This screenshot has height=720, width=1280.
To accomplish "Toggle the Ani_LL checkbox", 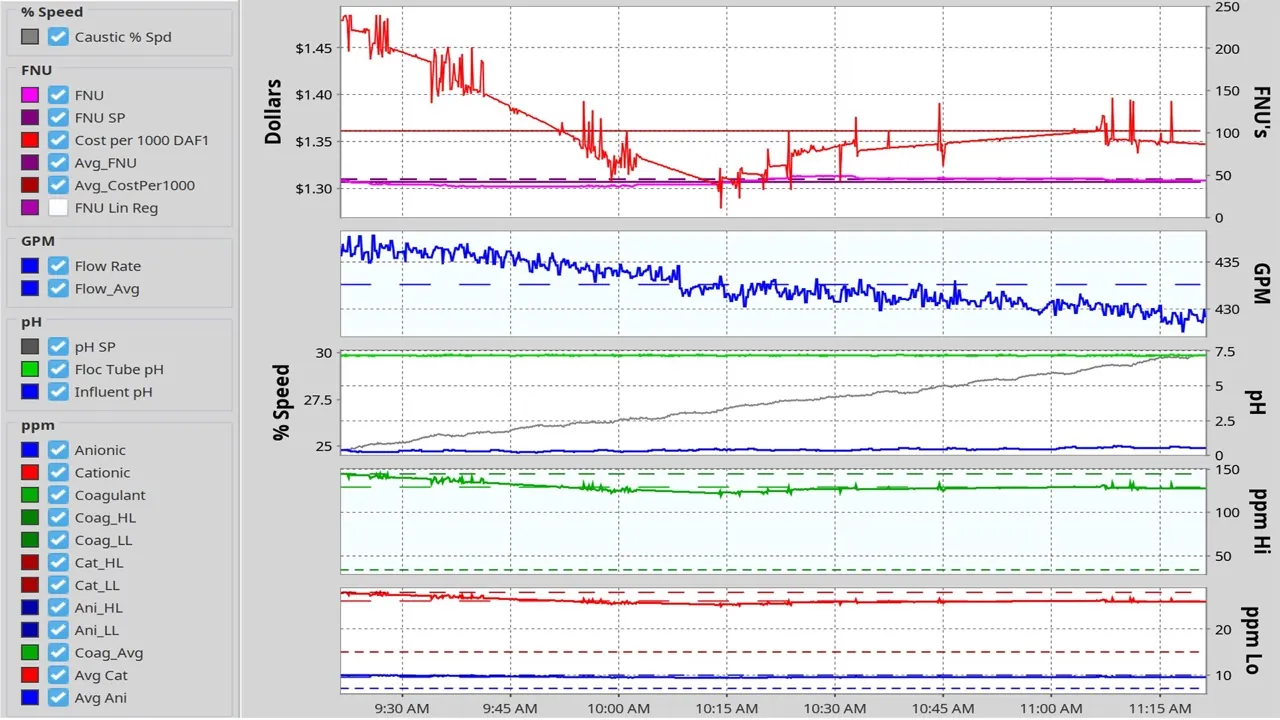I will point(59,630).
